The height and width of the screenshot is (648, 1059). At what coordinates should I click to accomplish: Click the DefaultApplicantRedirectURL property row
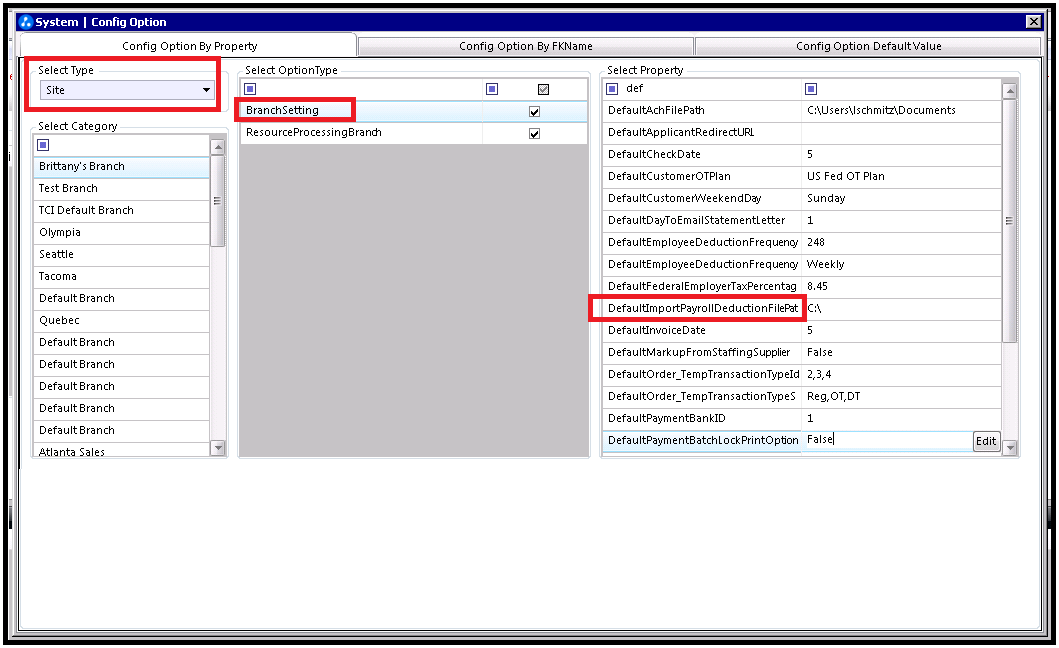(802, 132)
